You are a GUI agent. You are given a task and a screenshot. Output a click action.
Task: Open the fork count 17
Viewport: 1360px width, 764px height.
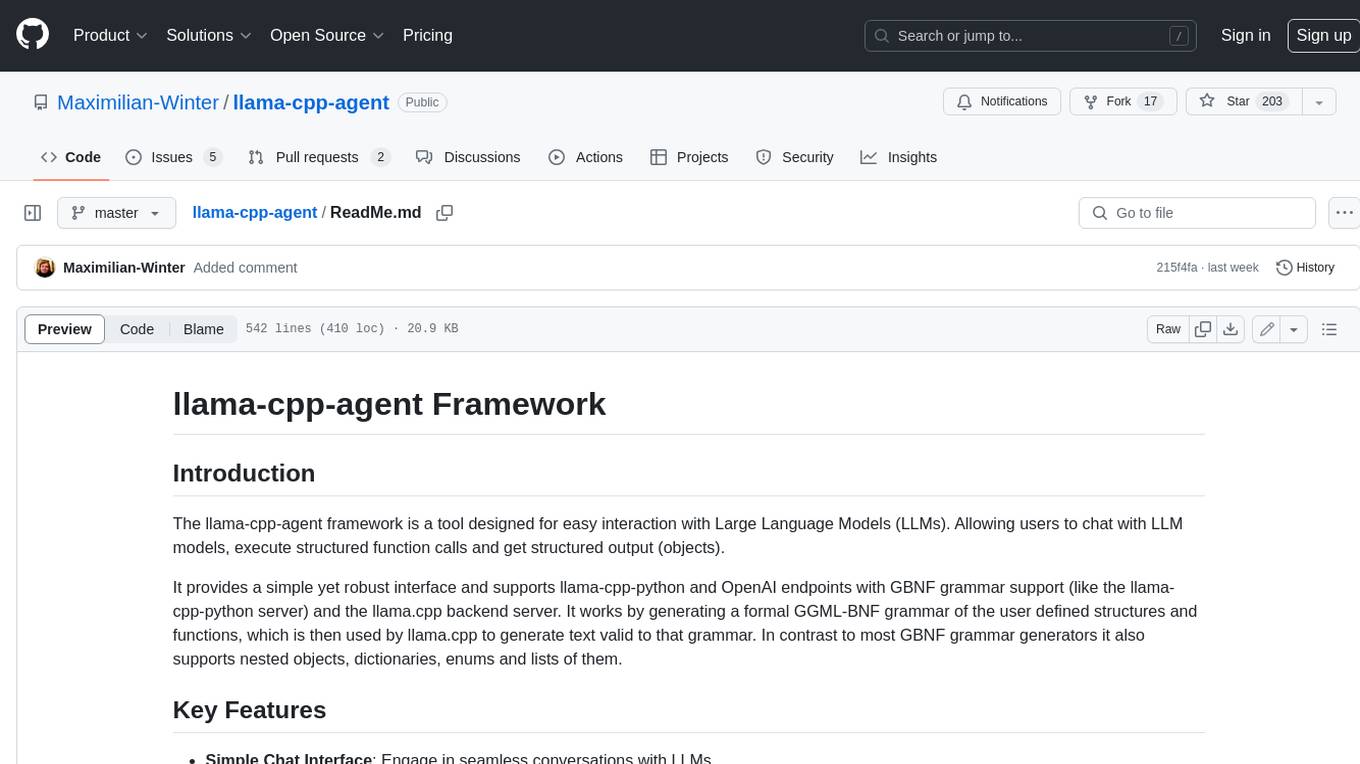1150,102
